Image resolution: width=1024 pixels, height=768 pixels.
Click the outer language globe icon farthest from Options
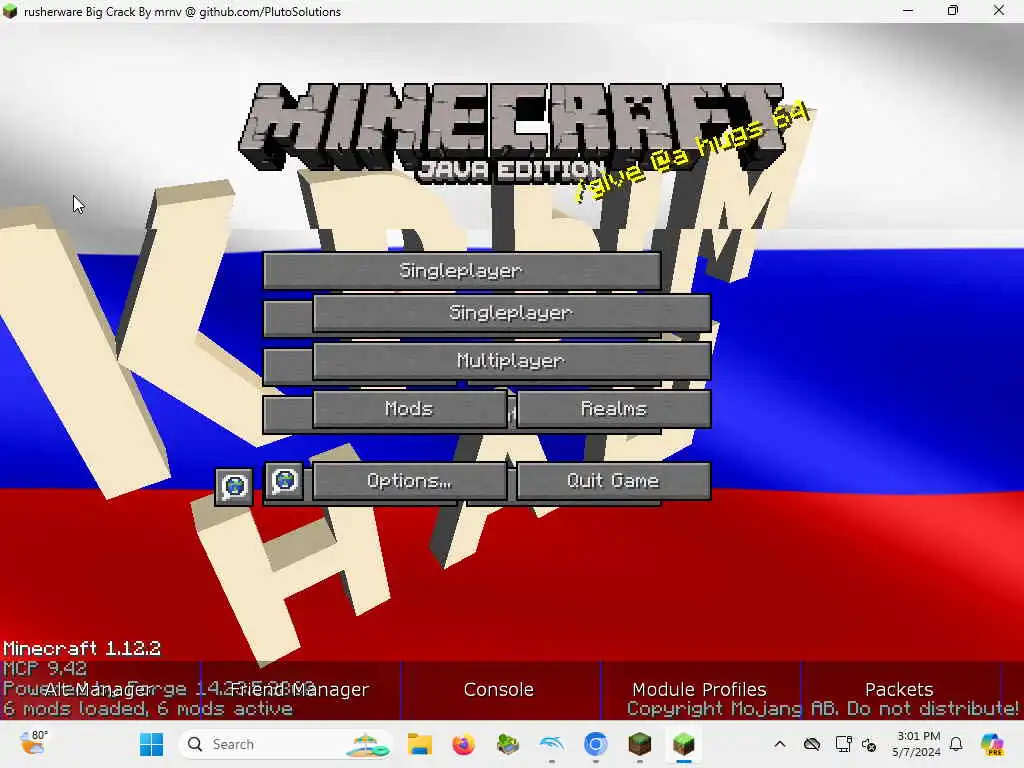tap(234, 487)
